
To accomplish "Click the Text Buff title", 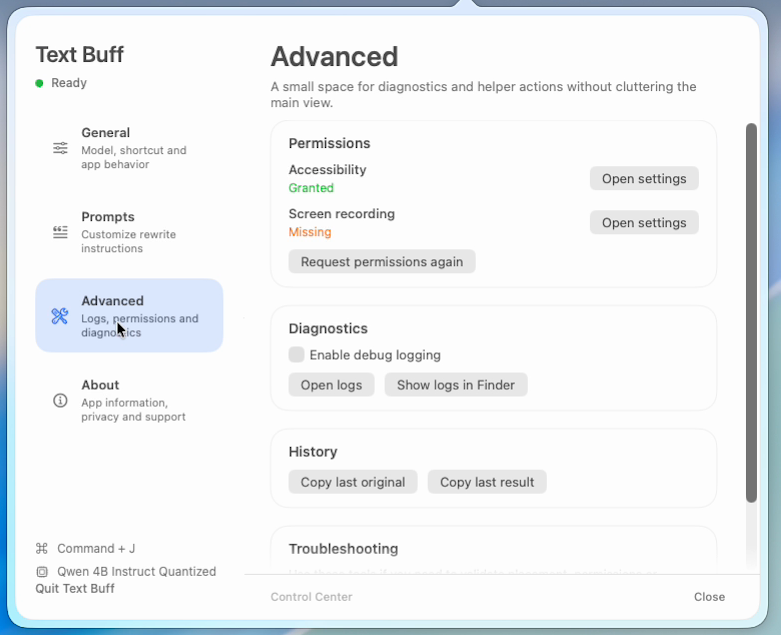I will pos(80,55).
